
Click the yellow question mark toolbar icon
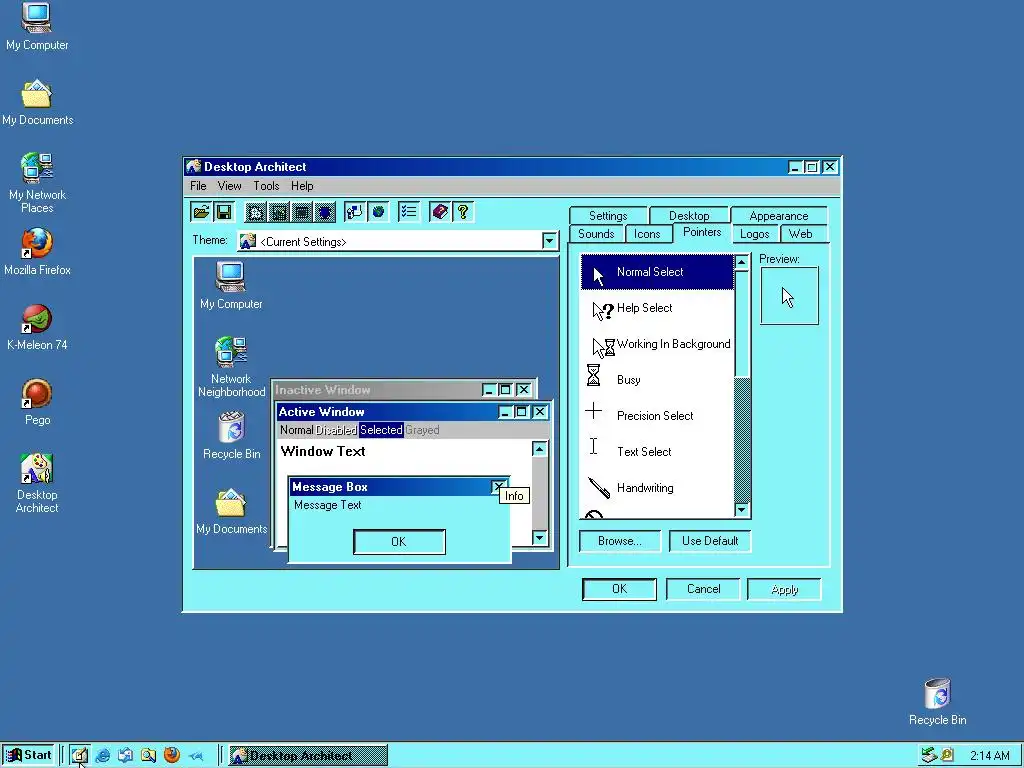[463, 212]
